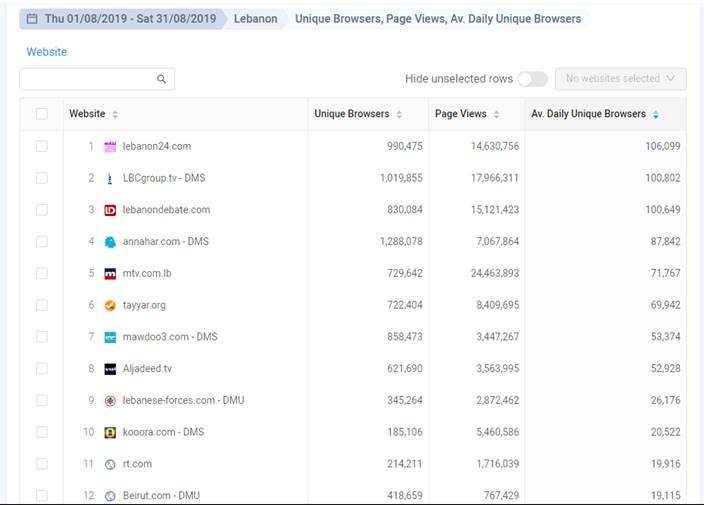This screenshot has width=704, height=505.
Task: Click the Website column header label
Action: coord(87,114)
